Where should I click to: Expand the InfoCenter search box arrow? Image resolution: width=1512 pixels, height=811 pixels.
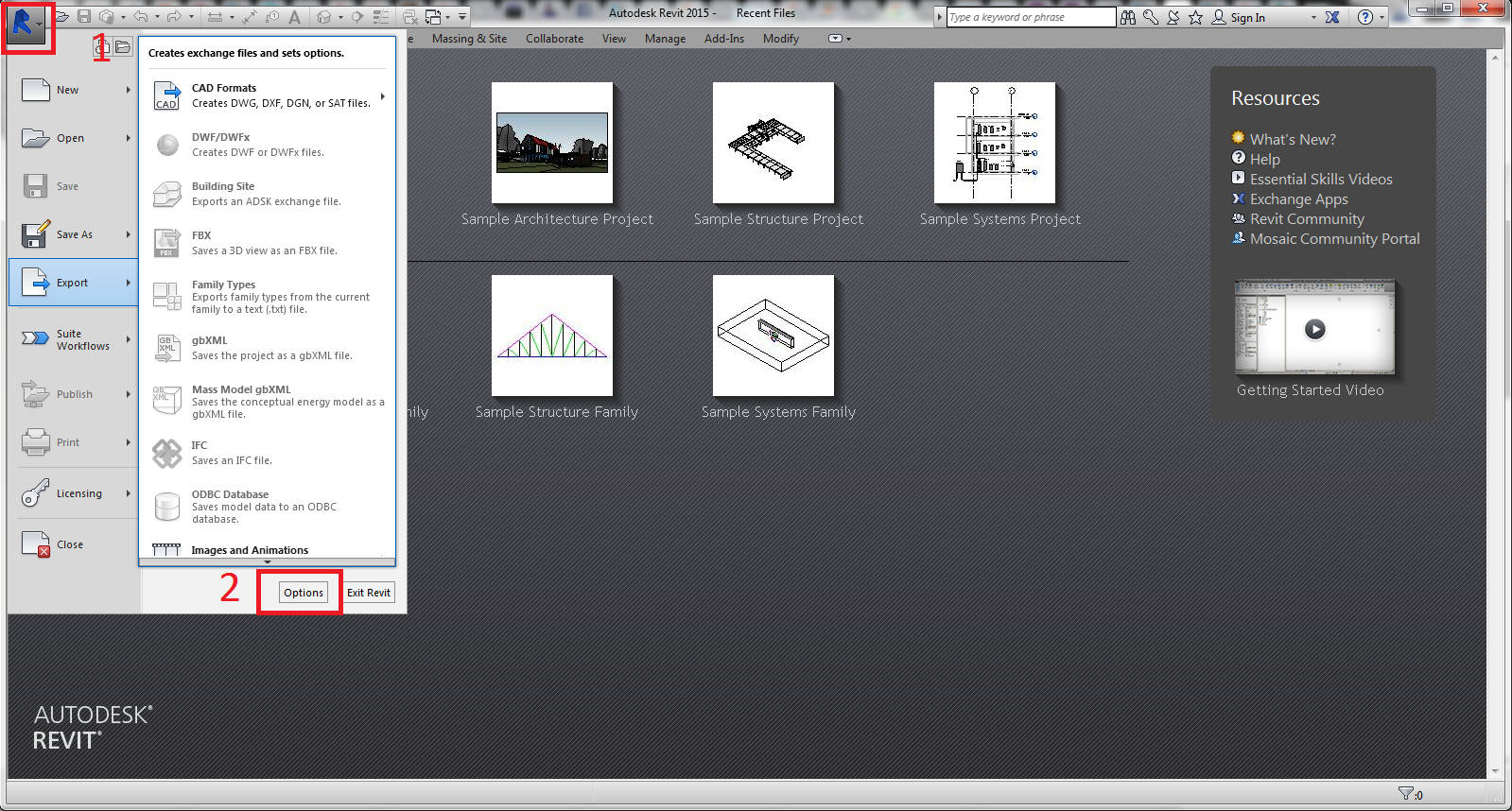pyautogui.click(x=940, y=17)
